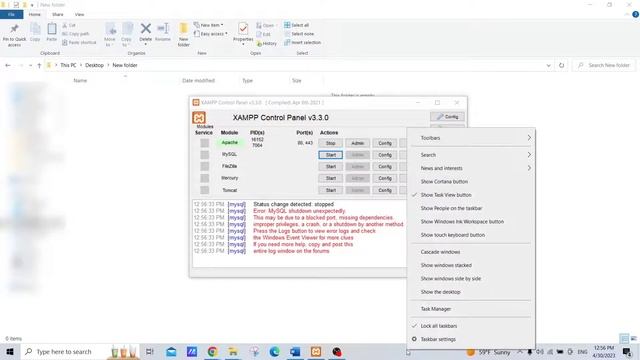Open File Explorer from the taskbar
This screenshot has width=640, height=360.
pyautogui.click(x=233, y=351)
